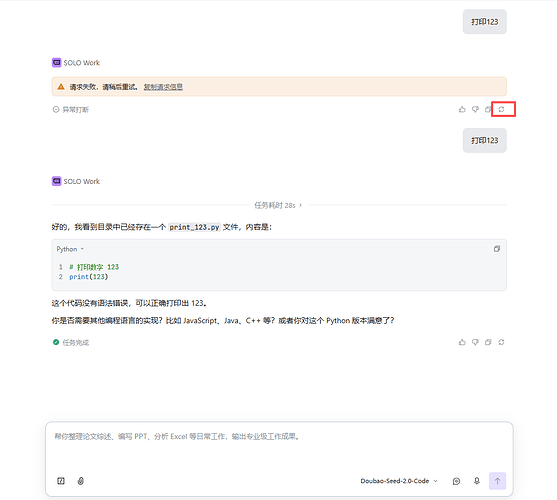
Task: Click the regenerate icon under the failed response
Action: coord(501,109)
